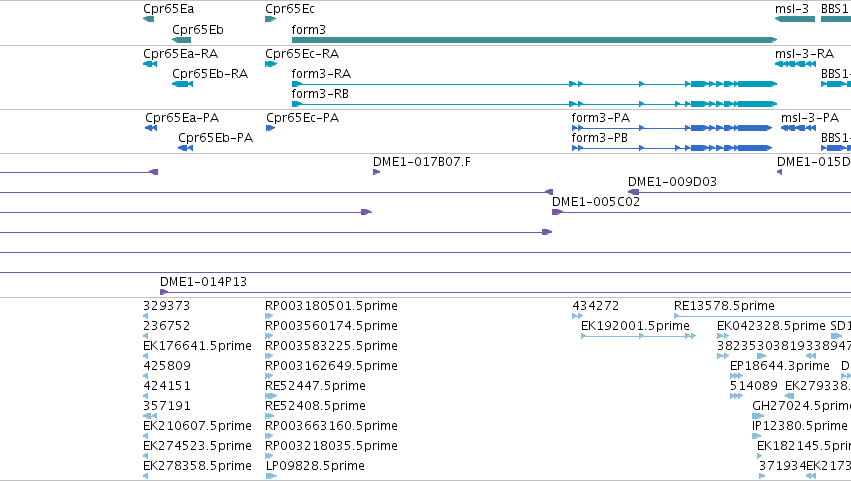Click the Cpr65Ea-RA transcript glyph
This screenshot has width=851, height=481.
(150, 64)
